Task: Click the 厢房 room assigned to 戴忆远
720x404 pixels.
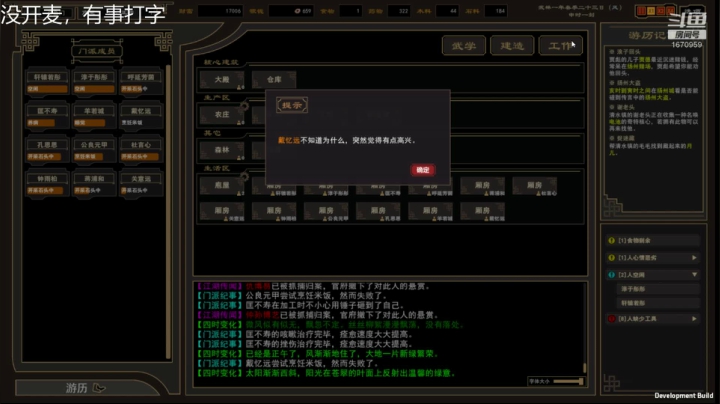Action: [x=482, y=213]
